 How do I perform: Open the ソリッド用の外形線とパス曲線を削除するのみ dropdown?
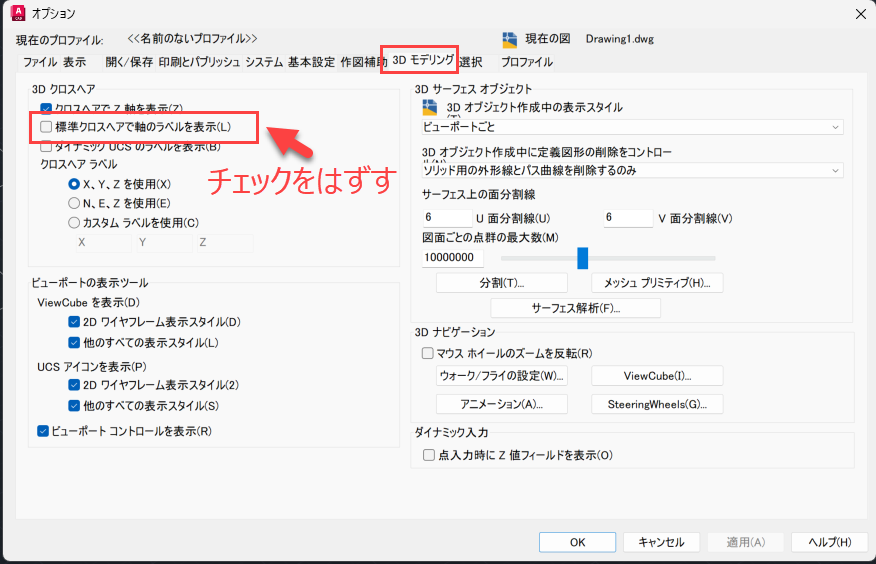pyautogui.click(x=632, y=170)
